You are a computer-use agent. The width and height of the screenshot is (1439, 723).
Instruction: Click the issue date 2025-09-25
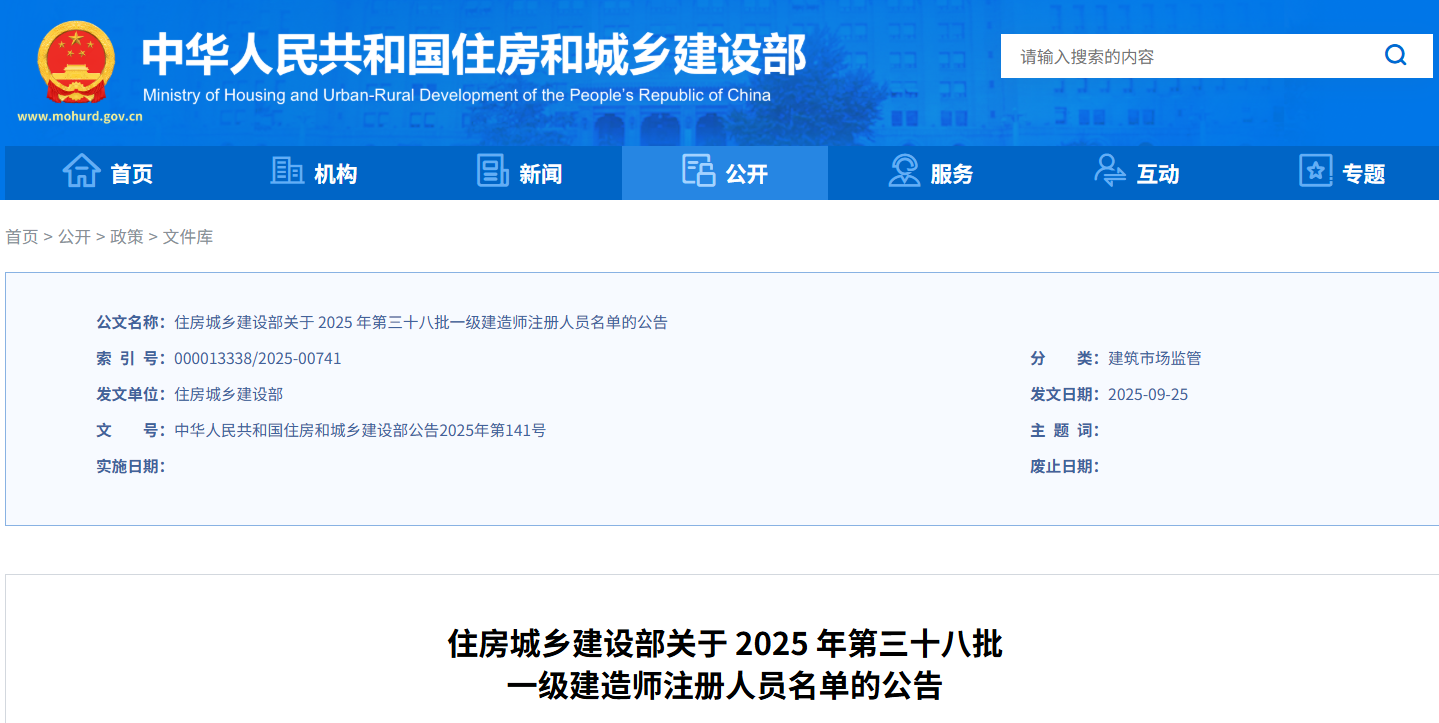click(1148, 394)
